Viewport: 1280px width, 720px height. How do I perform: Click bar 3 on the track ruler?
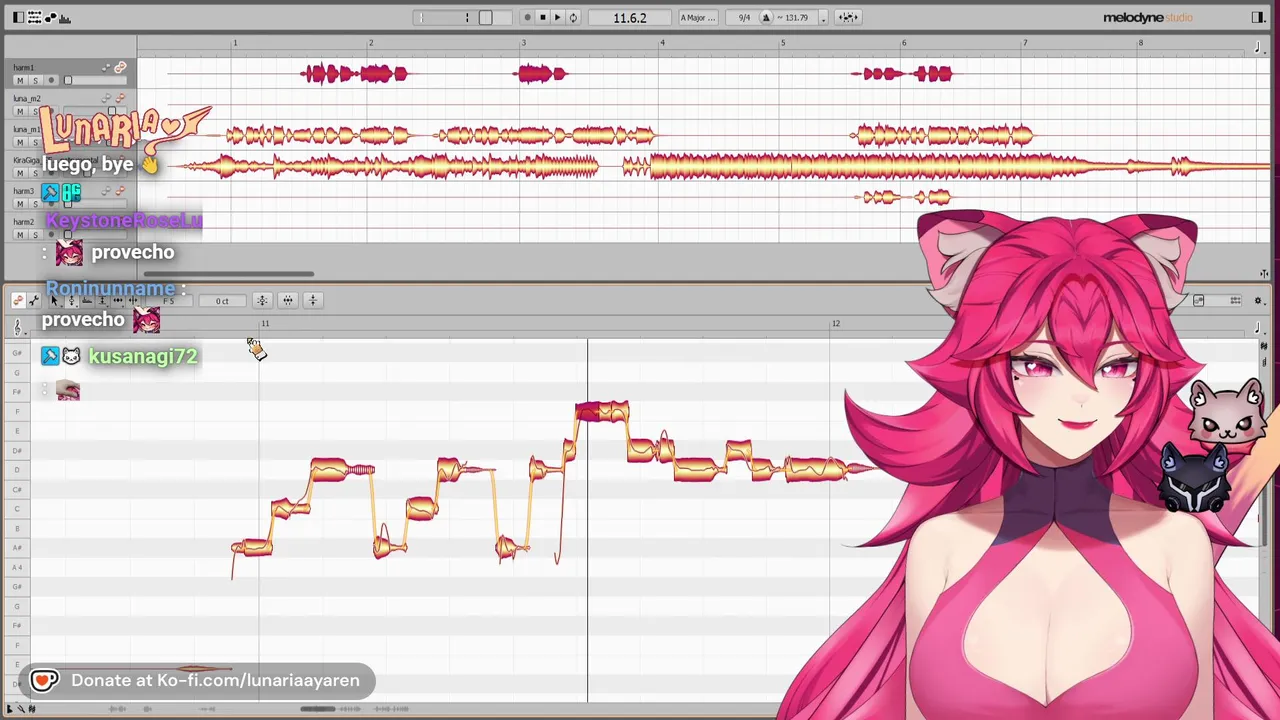tap(523, 43)
